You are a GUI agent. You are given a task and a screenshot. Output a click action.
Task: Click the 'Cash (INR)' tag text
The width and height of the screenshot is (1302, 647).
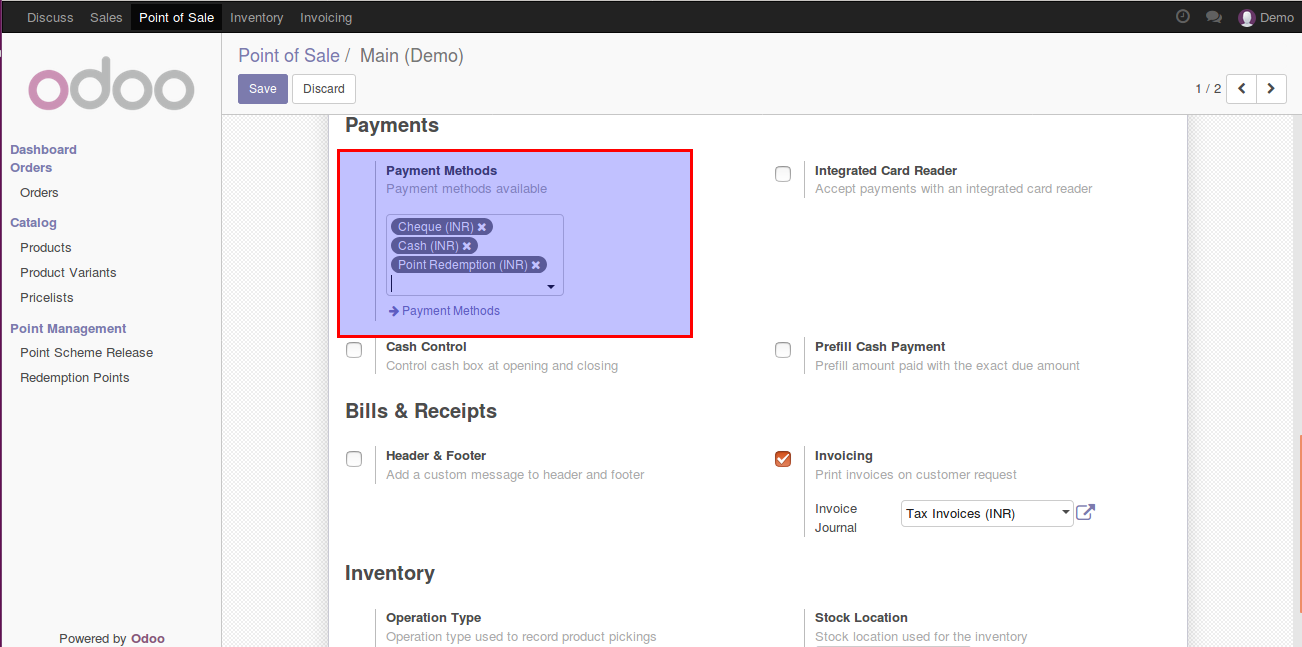coord(428,246)
